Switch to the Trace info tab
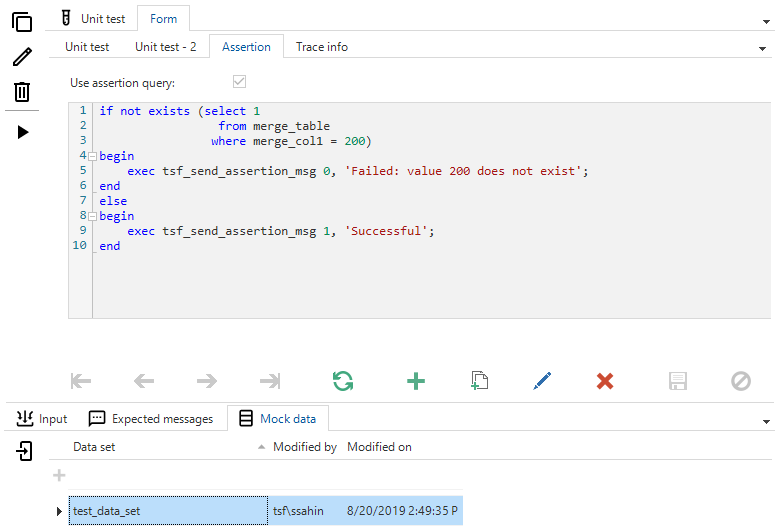Image resolution: width=775 pixels, height=532 pixels. click(322, 47)
